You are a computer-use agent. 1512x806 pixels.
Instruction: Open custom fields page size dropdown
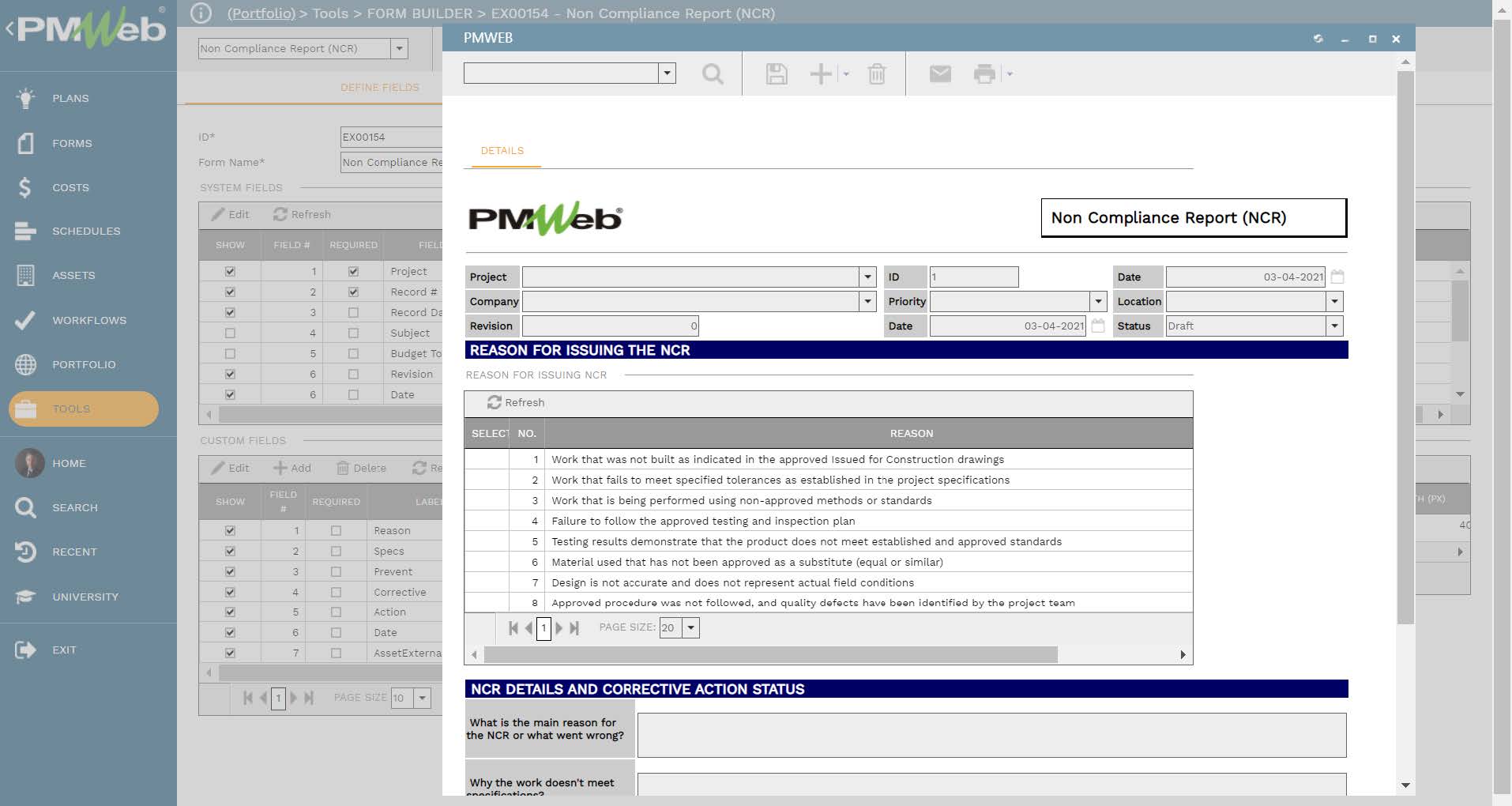(423, 698)
